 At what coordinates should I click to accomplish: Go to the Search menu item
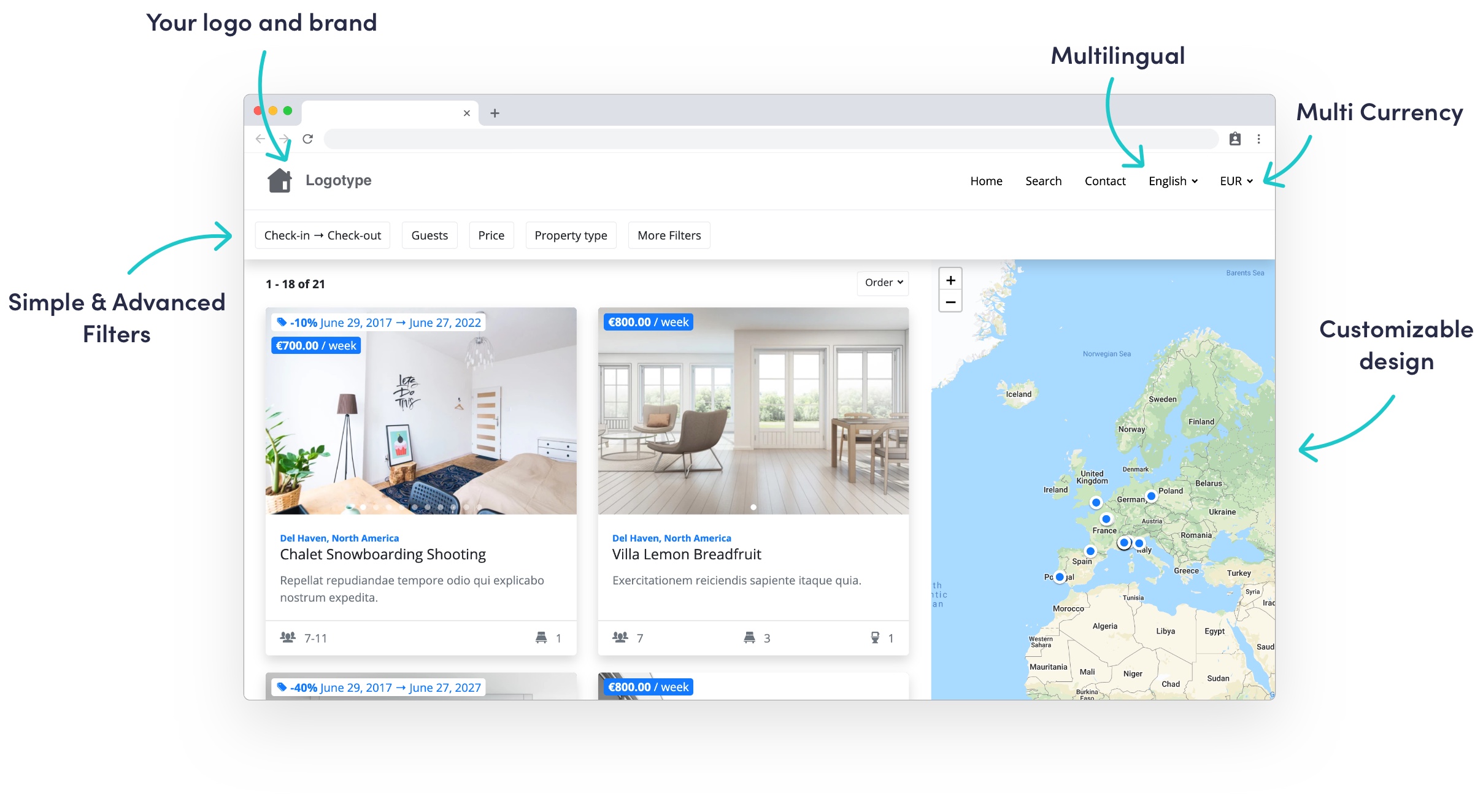[x=1043, y=181]
